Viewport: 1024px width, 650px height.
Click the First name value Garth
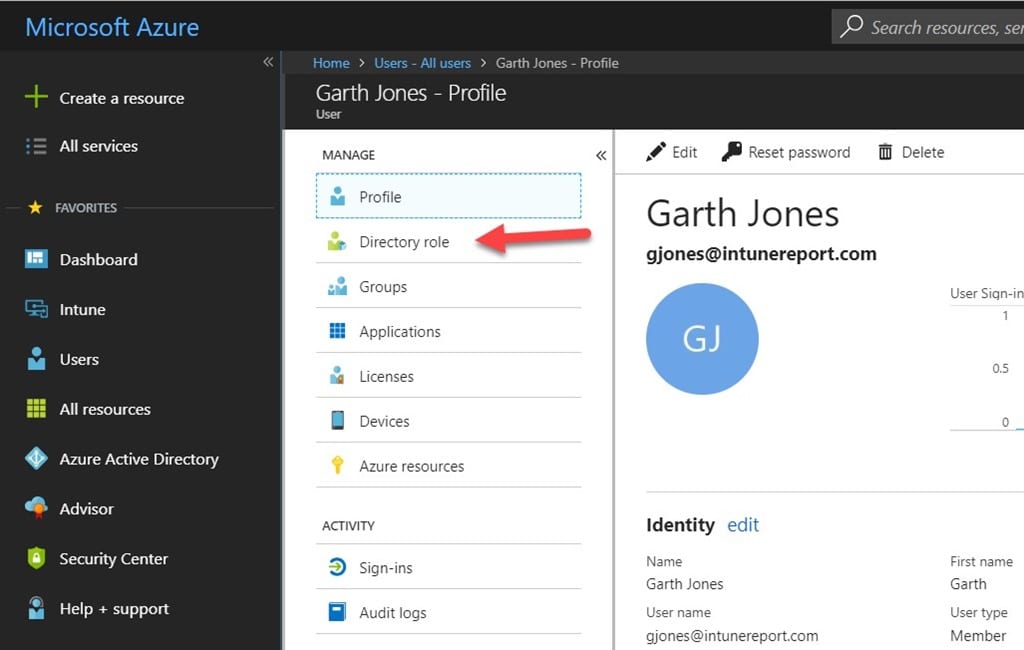pyautogui.click(x=968, y=584)
